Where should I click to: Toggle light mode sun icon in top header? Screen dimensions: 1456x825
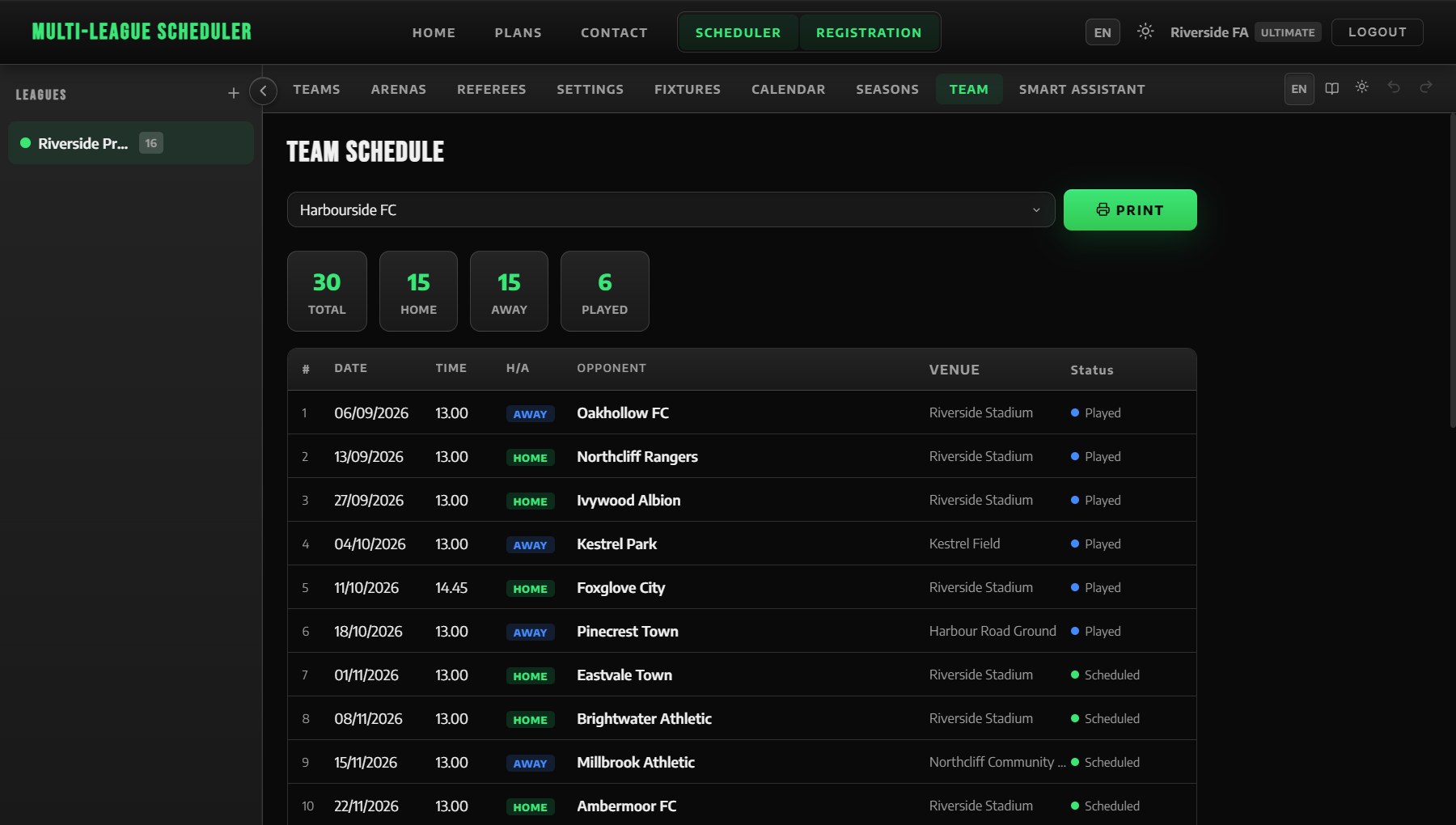pos(1145,32)
